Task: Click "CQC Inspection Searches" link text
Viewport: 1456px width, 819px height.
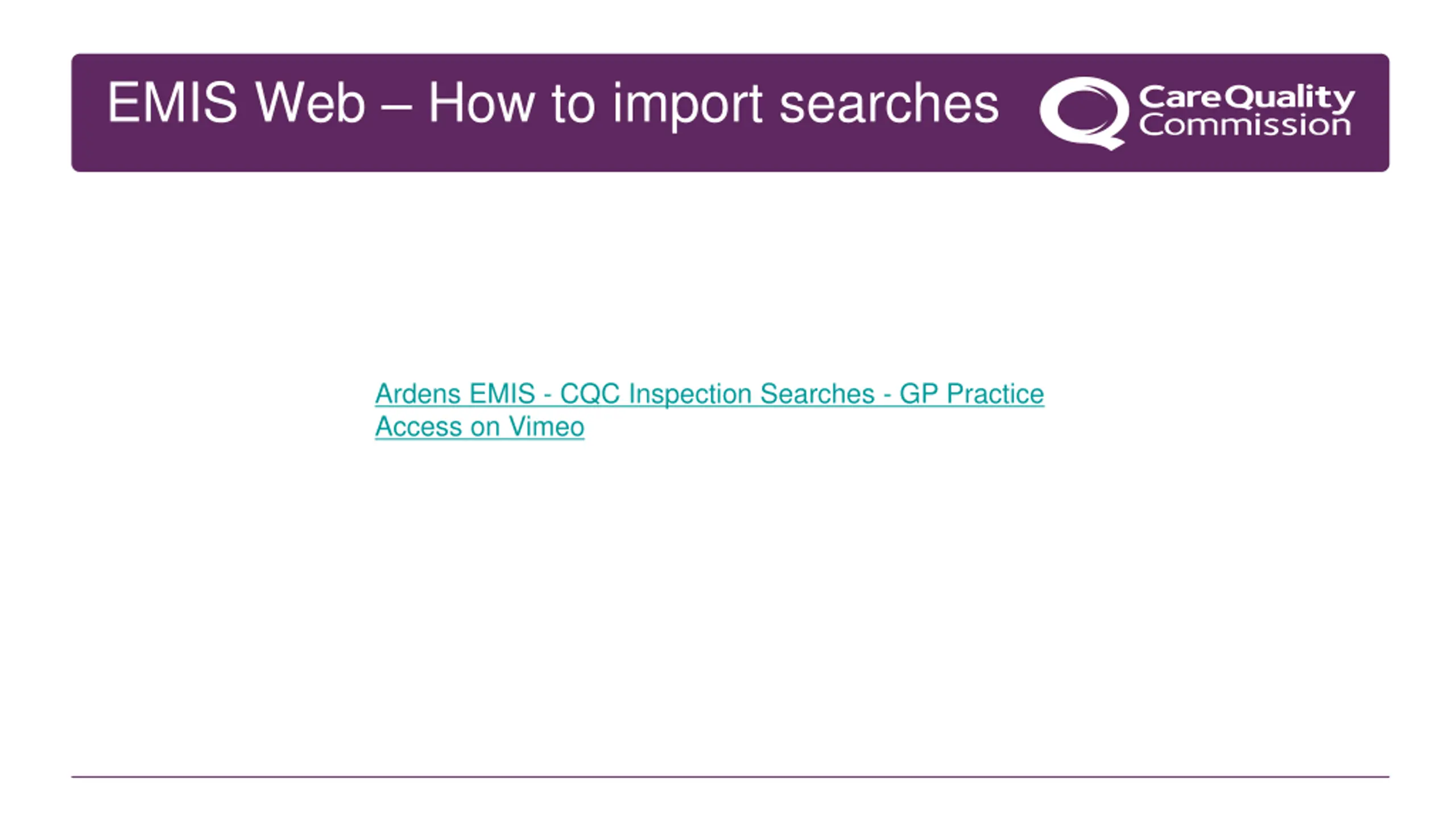Action: (x=717, y=394)
